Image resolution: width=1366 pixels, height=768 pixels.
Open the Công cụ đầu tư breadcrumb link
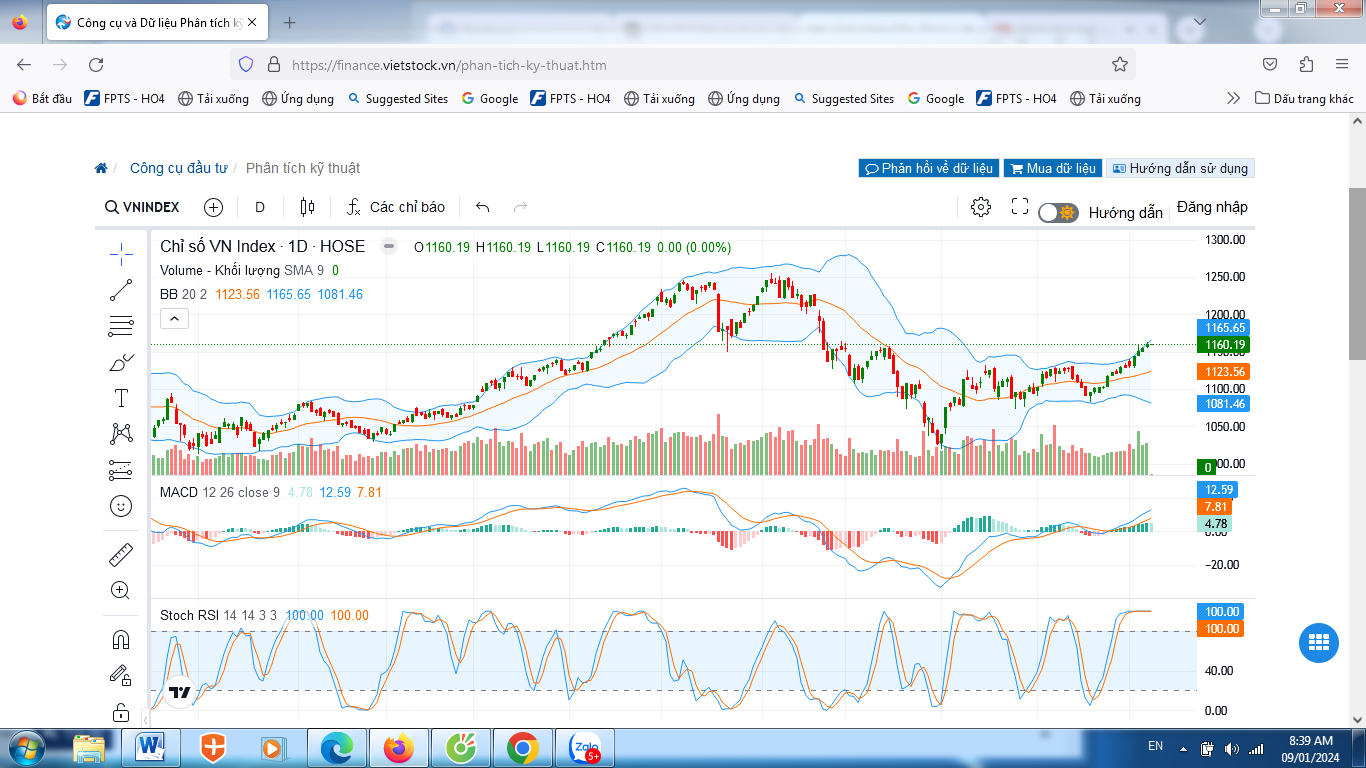(x=179, y=168)
